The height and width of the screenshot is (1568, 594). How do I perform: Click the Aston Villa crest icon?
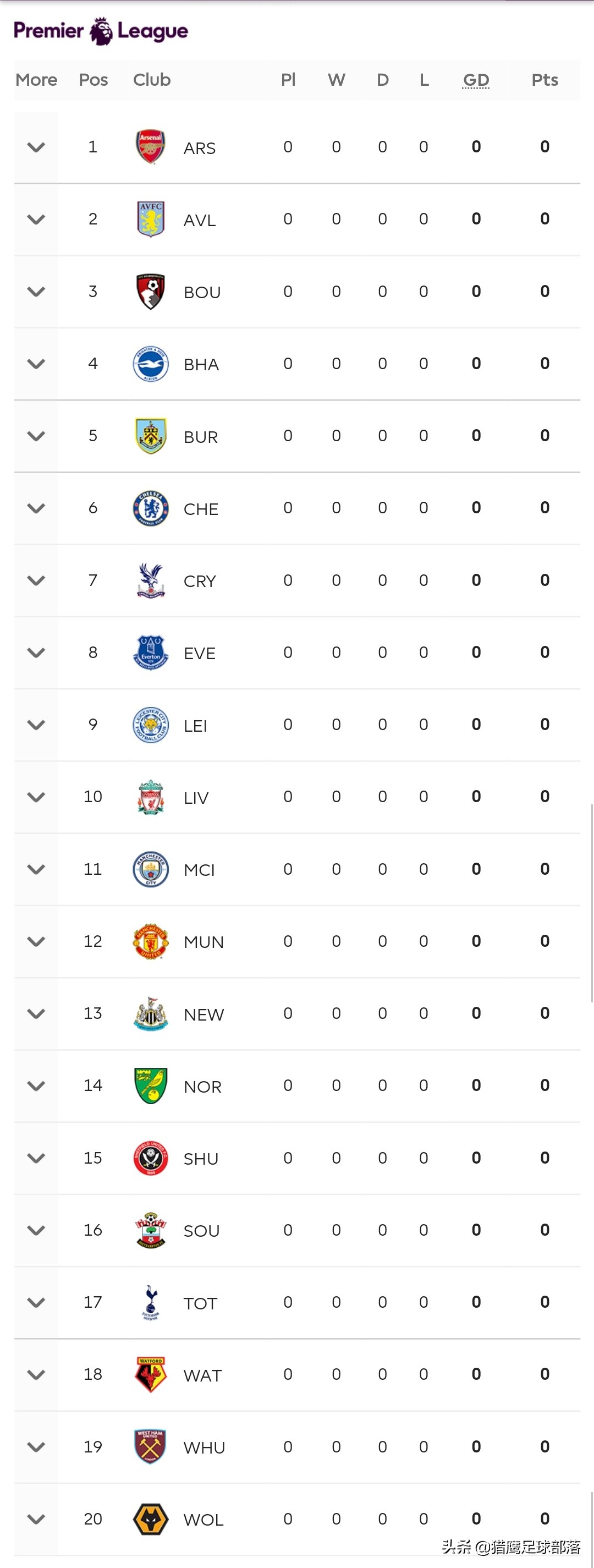[x=150, y=219]
